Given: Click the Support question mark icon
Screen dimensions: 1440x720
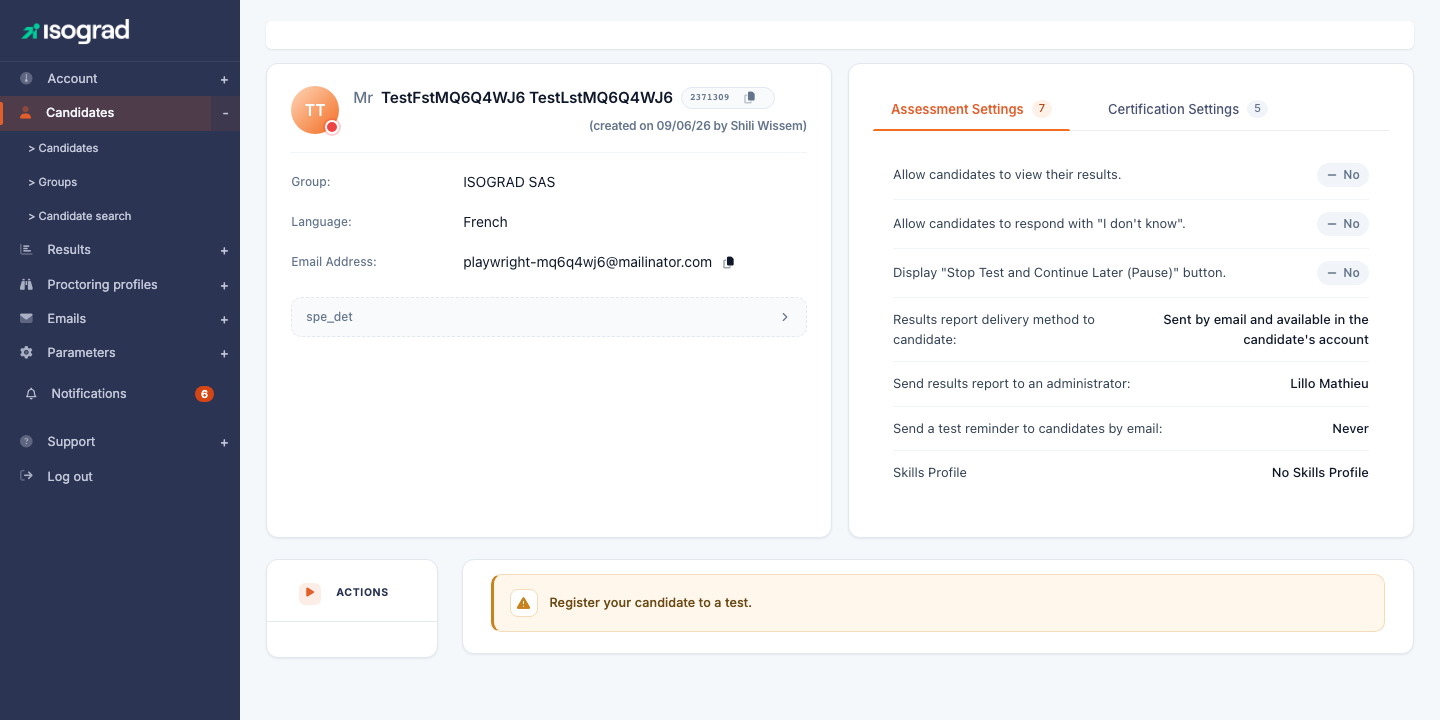Looking at the screenshot, I should coord(26,441).
